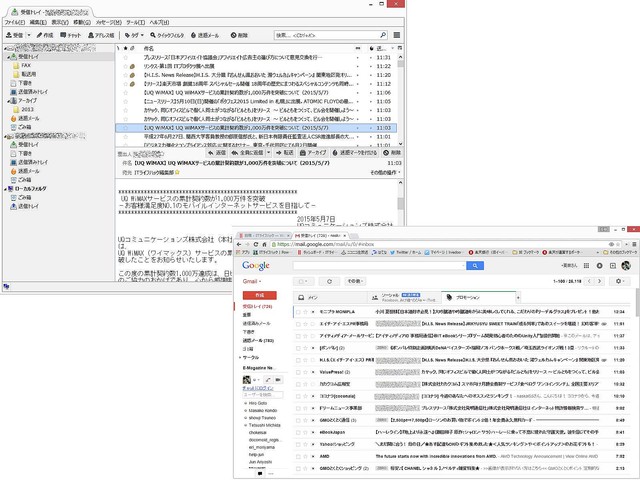Open the column picker icon in the message list header
Viewport: 640px width, 480px height.
pyautogui.click(x=400, y=48)
